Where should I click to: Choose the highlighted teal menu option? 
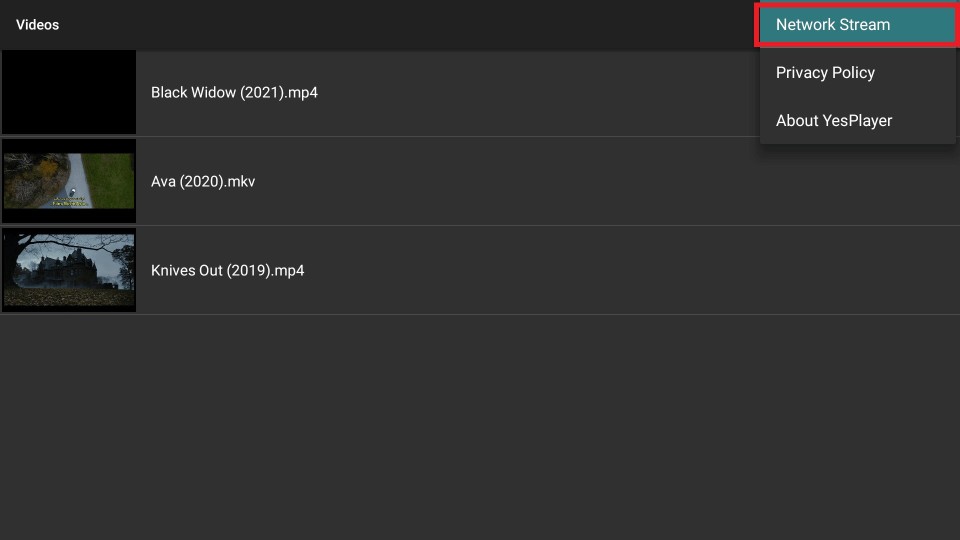pos(857,24)
